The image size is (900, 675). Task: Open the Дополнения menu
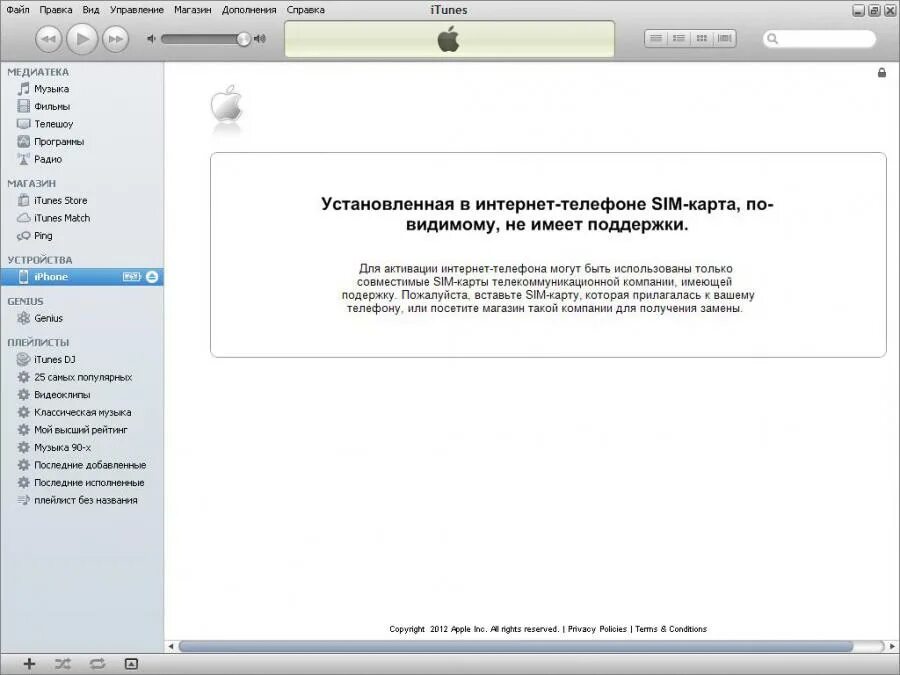(x=249, y=10)
